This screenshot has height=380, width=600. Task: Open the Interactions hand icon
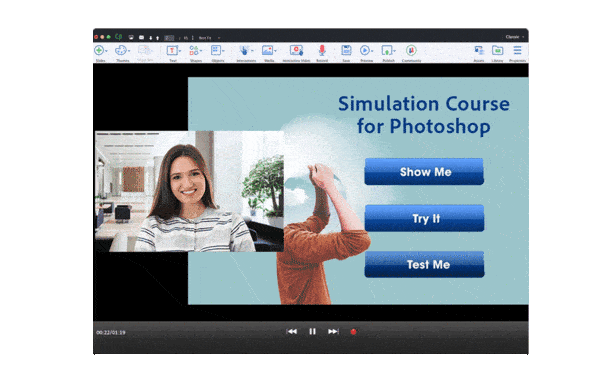[x=244, y=50]
